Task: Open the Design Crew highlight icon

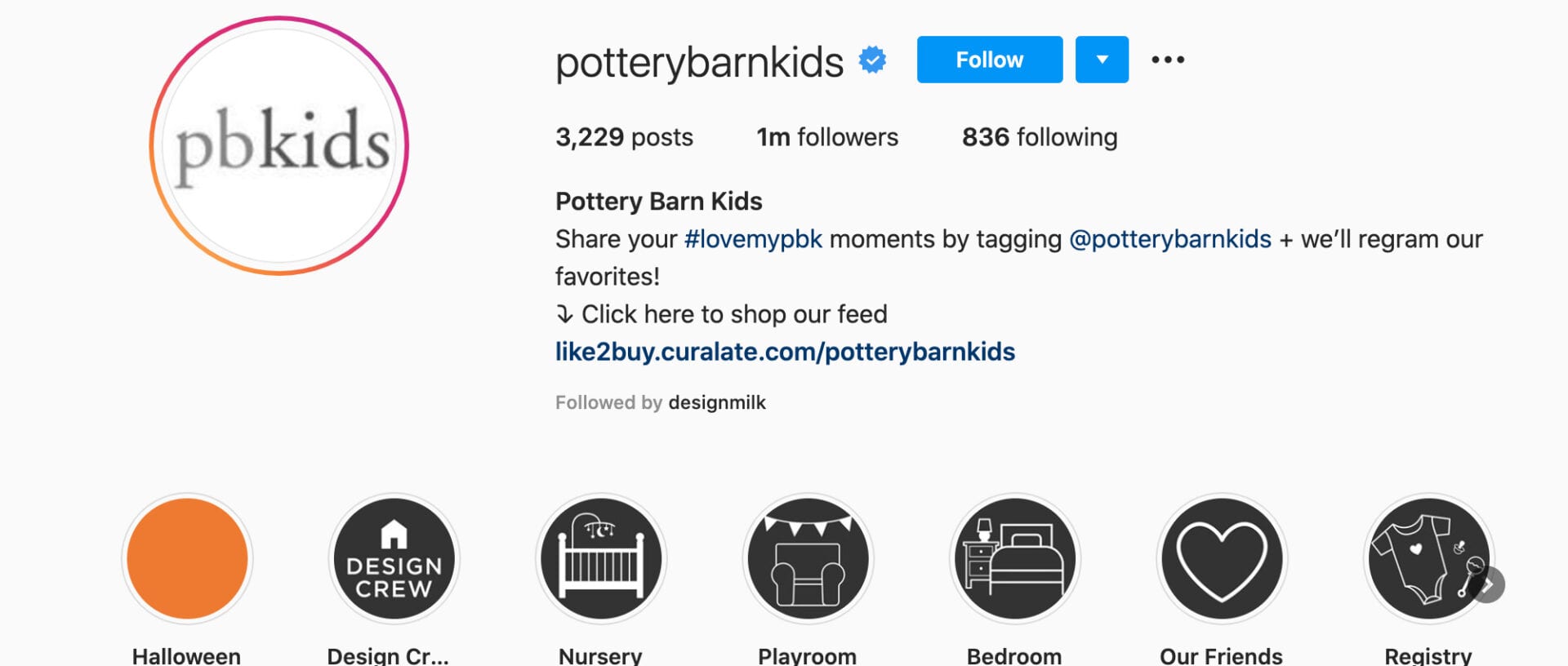Action: pyautogui.click(x=394, y=558)
